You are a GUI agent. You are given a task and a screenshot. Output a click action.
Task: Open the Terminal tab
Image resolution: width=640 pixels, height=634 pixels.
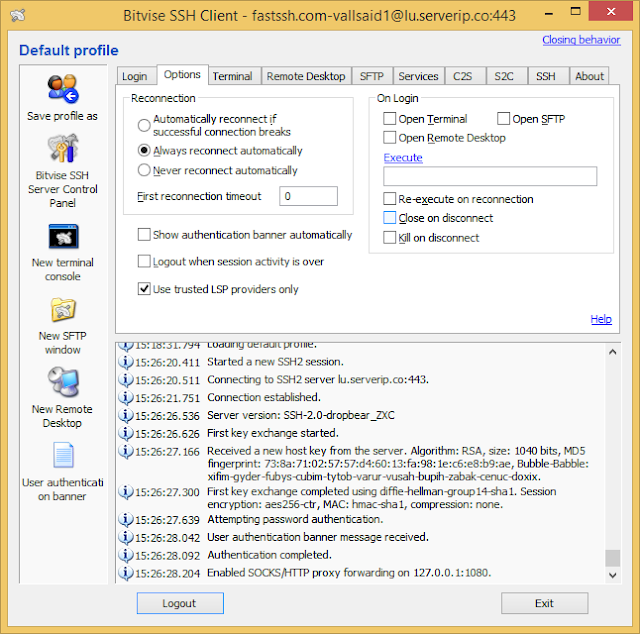coord(232,76)
